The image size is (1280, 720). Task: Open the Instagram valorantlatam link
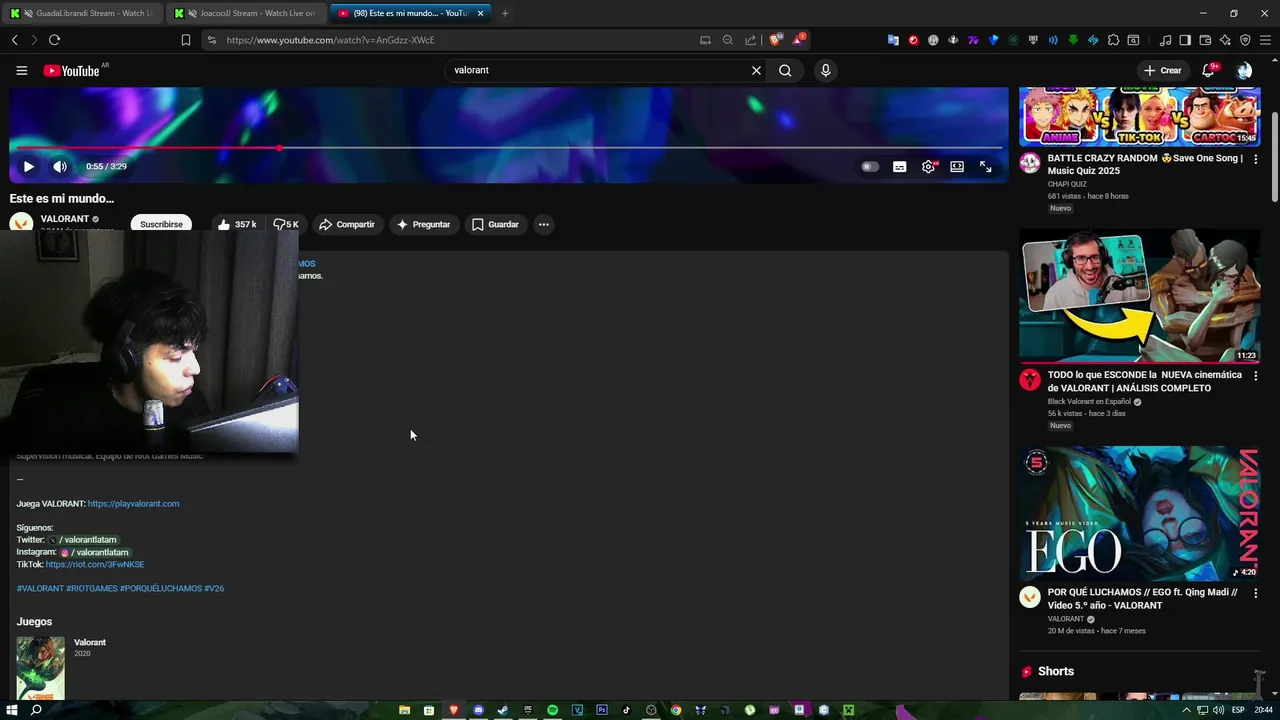95,552
